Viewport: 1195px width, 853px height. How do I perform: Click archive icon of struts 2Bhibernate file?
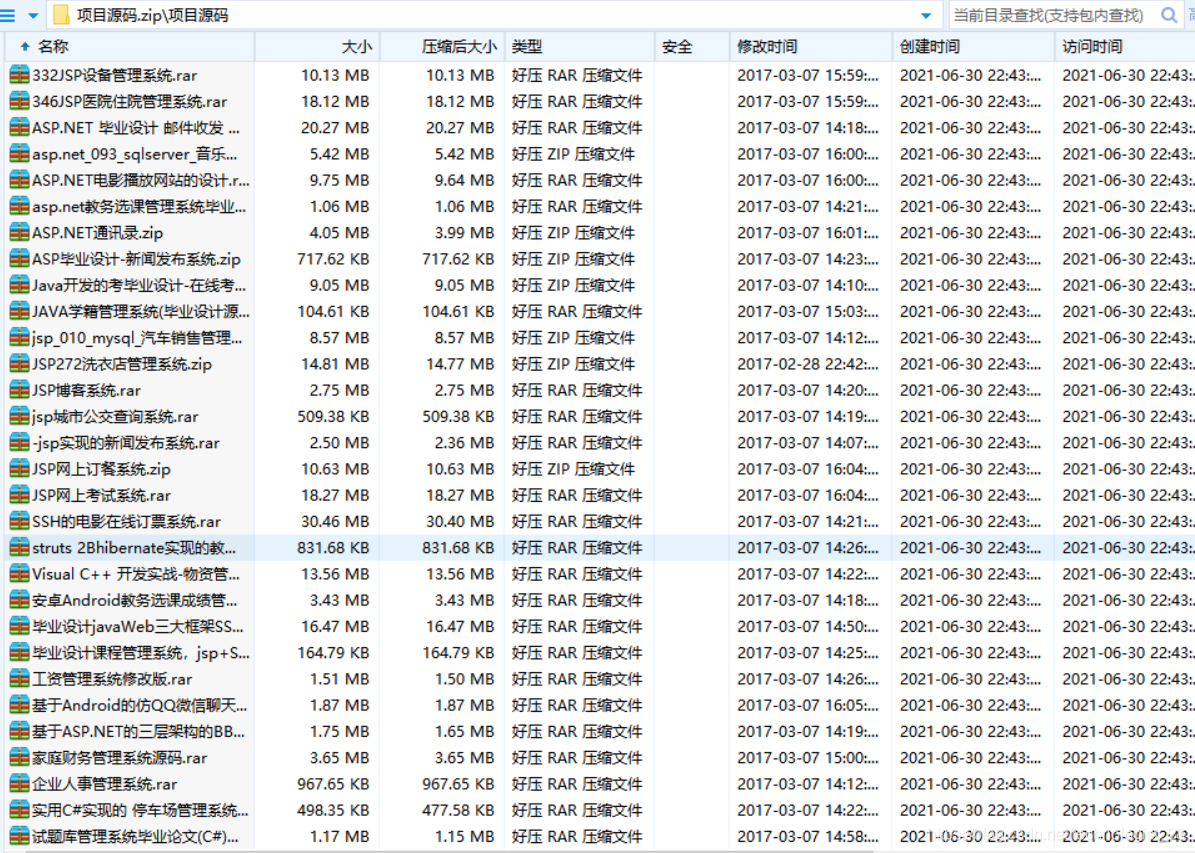coord(19,548)
